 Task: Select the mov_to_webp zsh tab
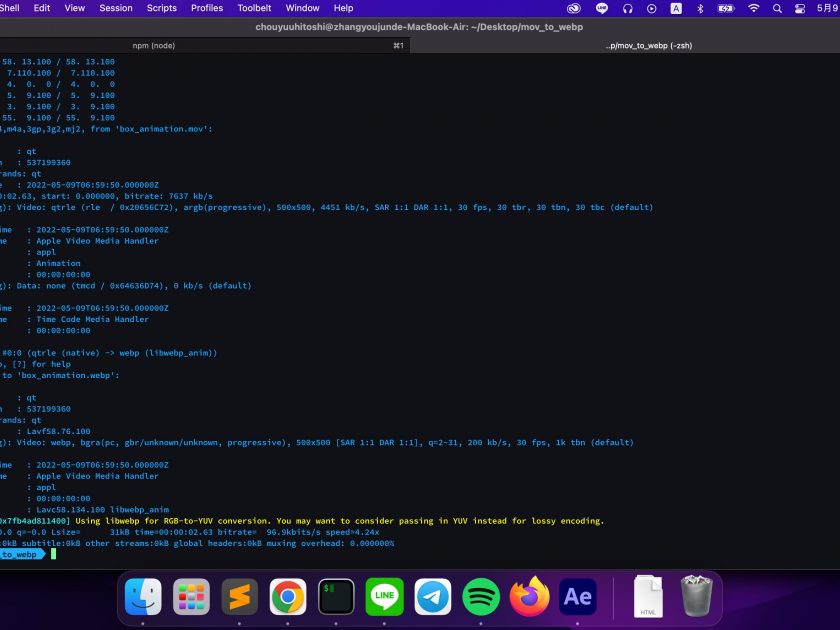click(x=650, y=46)
